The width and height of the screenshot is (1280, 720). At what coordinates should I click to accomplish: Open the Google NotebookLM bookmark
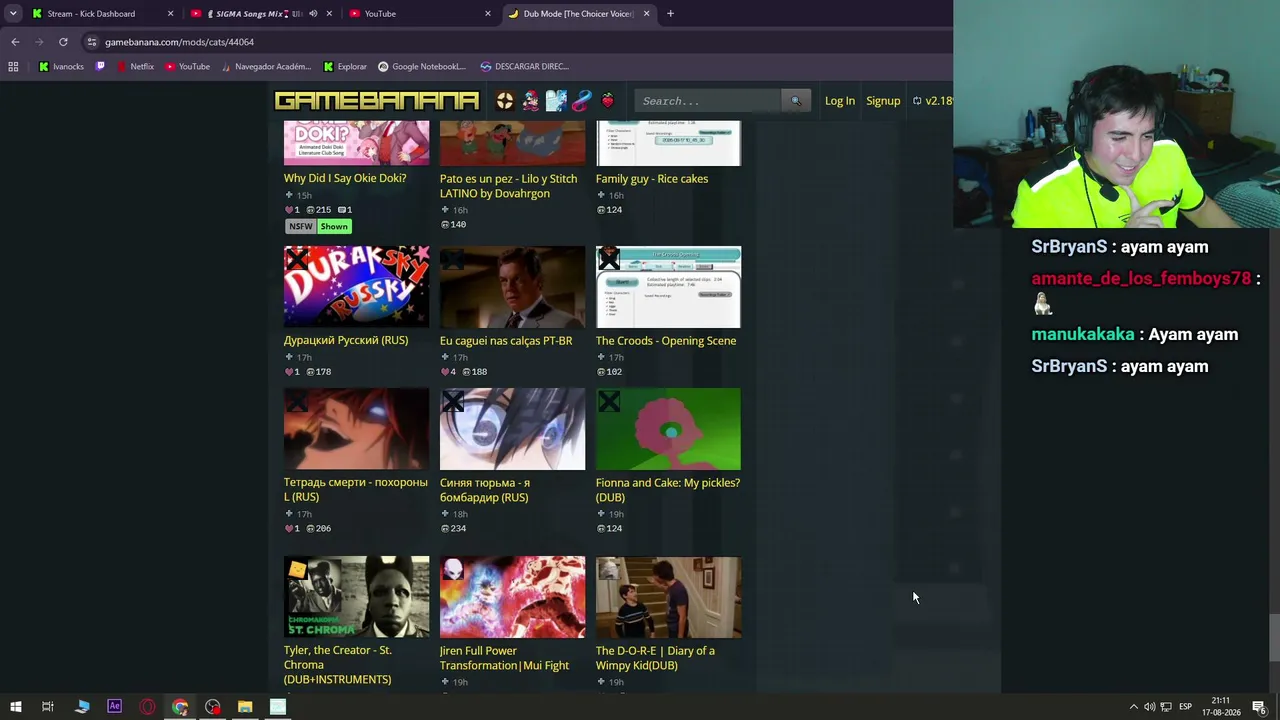tap(422, 67)
